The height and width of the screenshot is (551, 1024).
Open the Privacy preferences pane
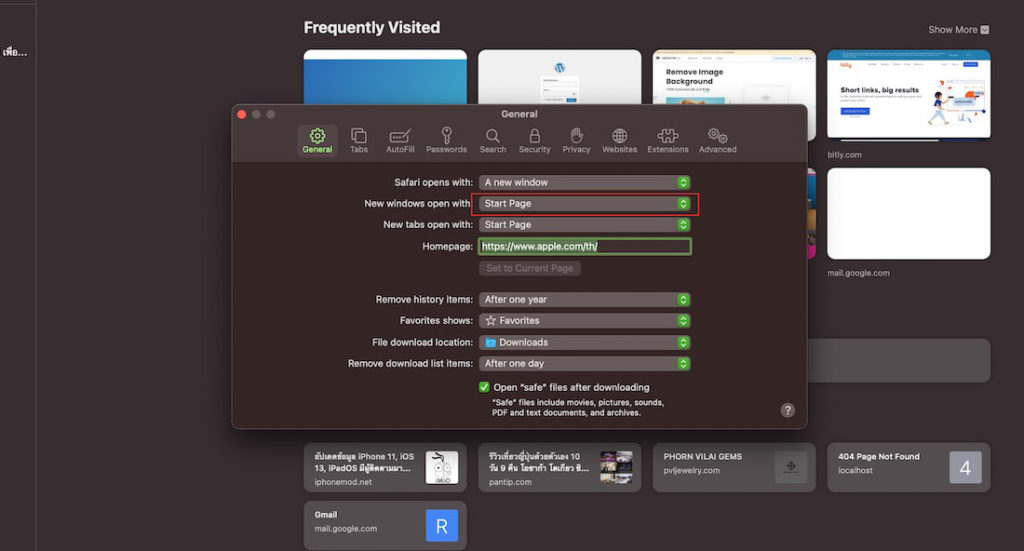(576, 140)
